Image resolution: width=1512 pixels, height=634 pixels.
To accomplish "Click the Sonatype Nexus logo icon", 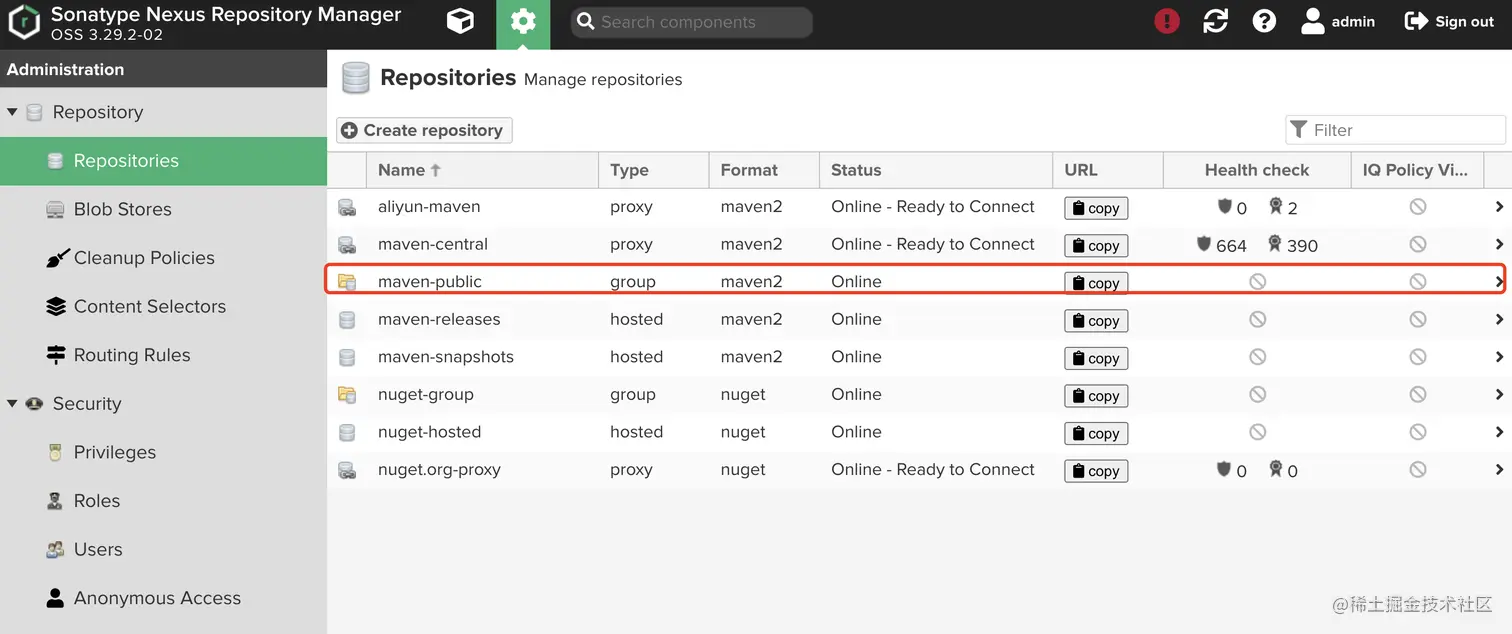I will coord(23,22).
